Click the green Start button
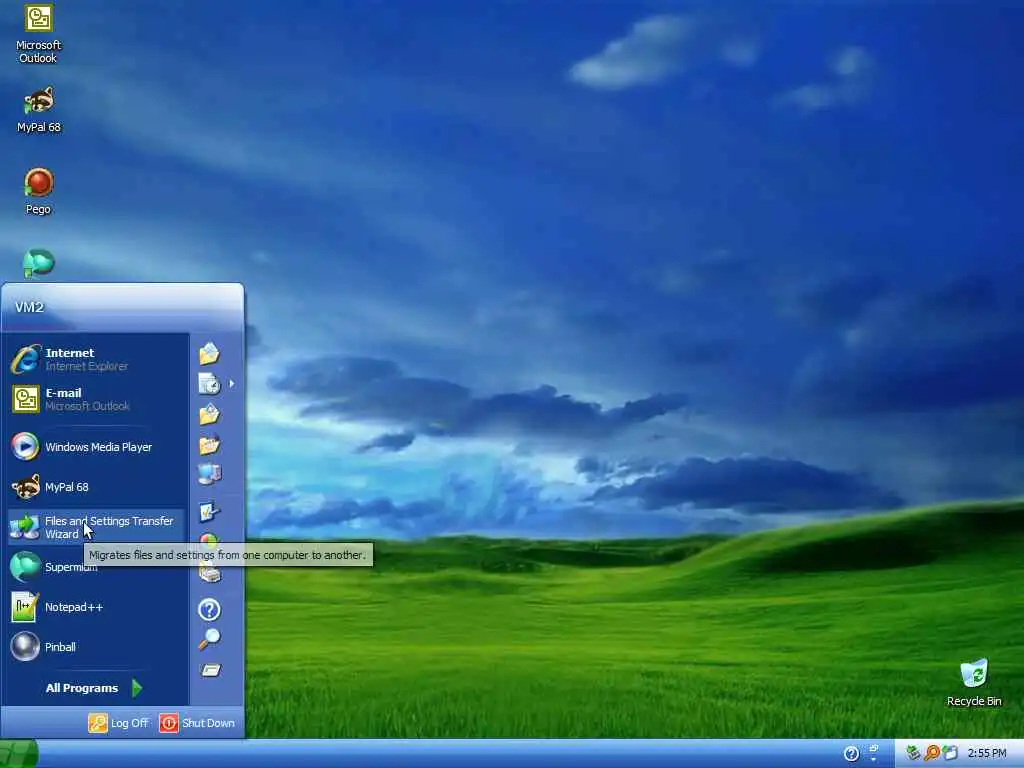This screenshot has width=1024, height=768. pos(19,754)
